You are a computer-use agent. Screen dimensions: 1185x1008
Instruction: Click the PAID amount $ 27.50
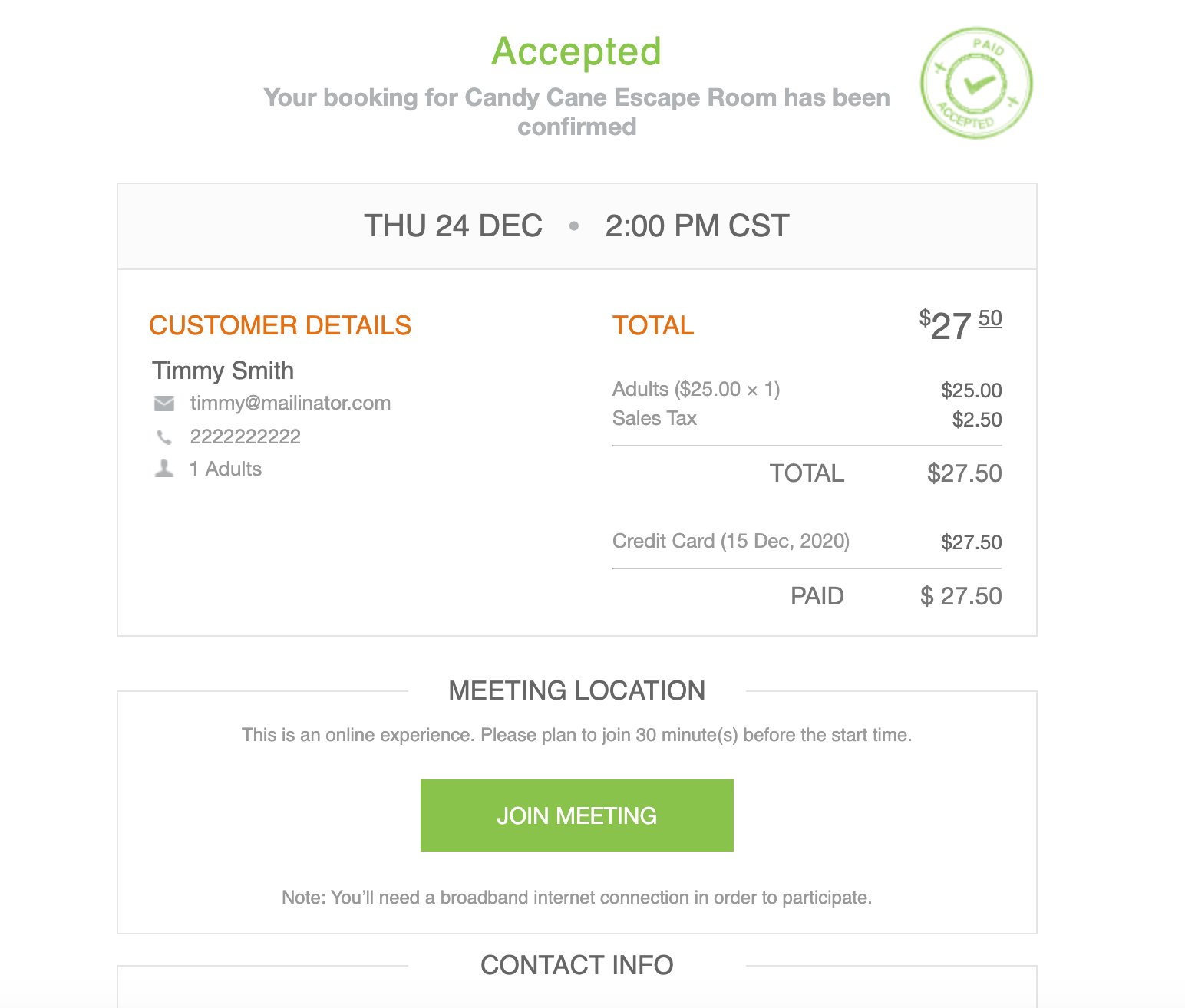(x=961, y=596)
